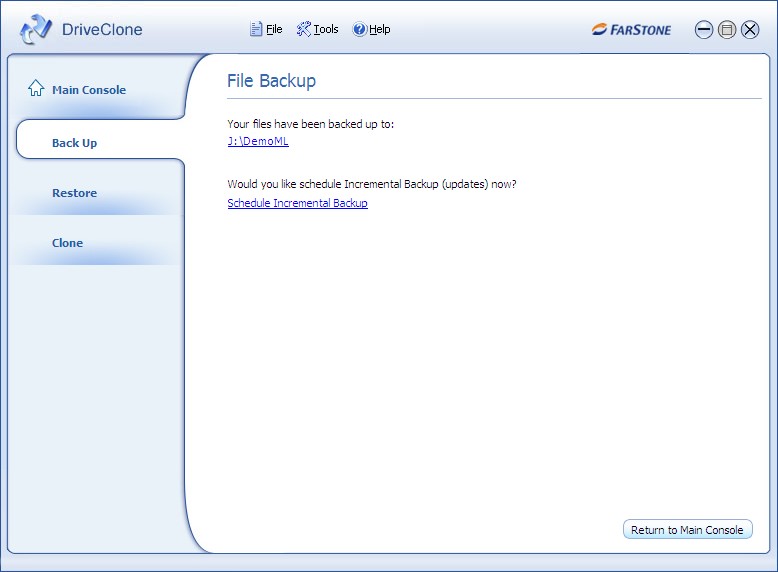Click the home icon beside Main Console
The height and width of the screenshot is (572, 778).
point(37,89)
